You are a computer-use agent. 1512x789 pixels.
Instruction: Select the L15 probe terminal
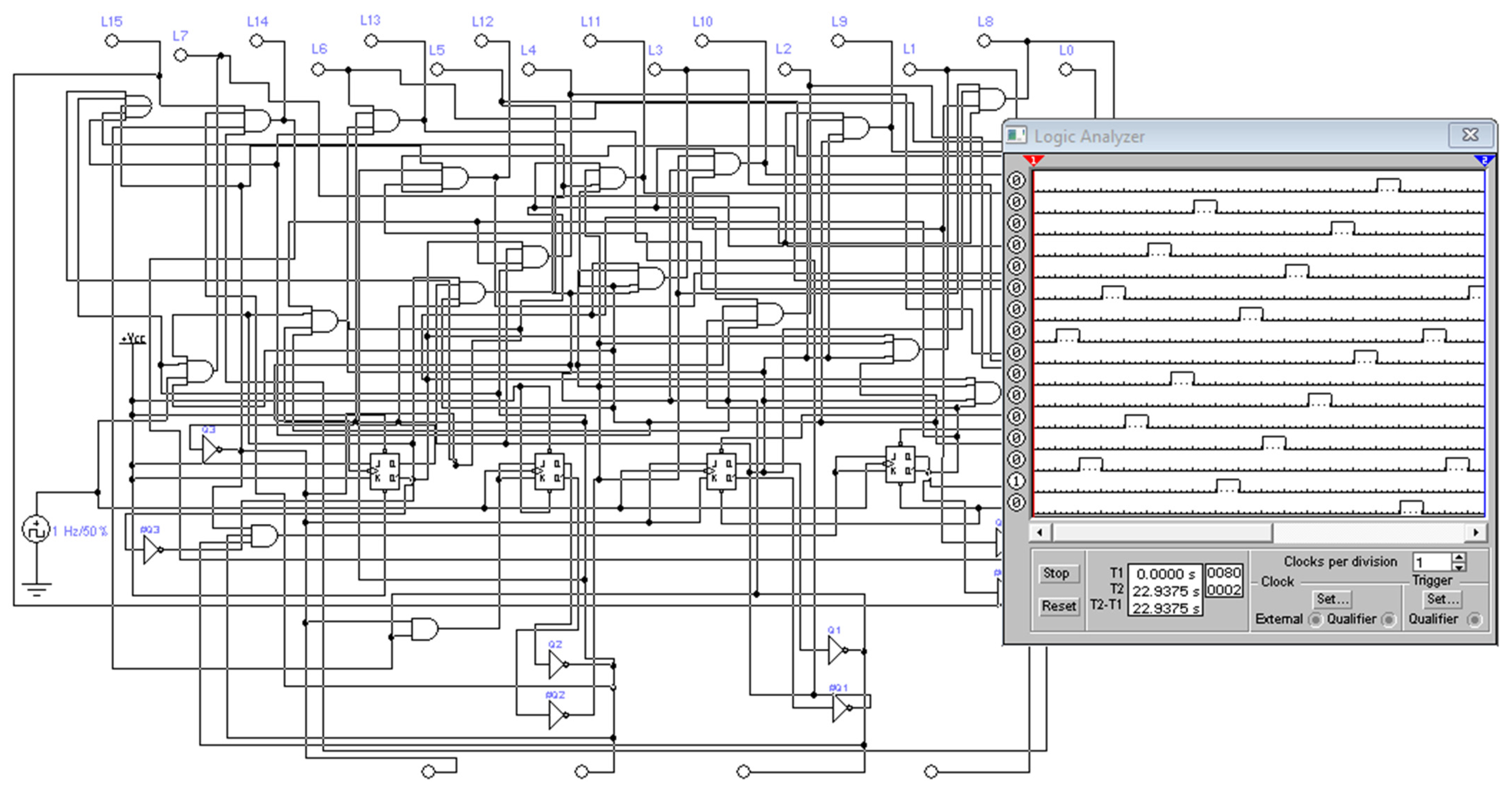pyautogui.click(x=111, y=40)
